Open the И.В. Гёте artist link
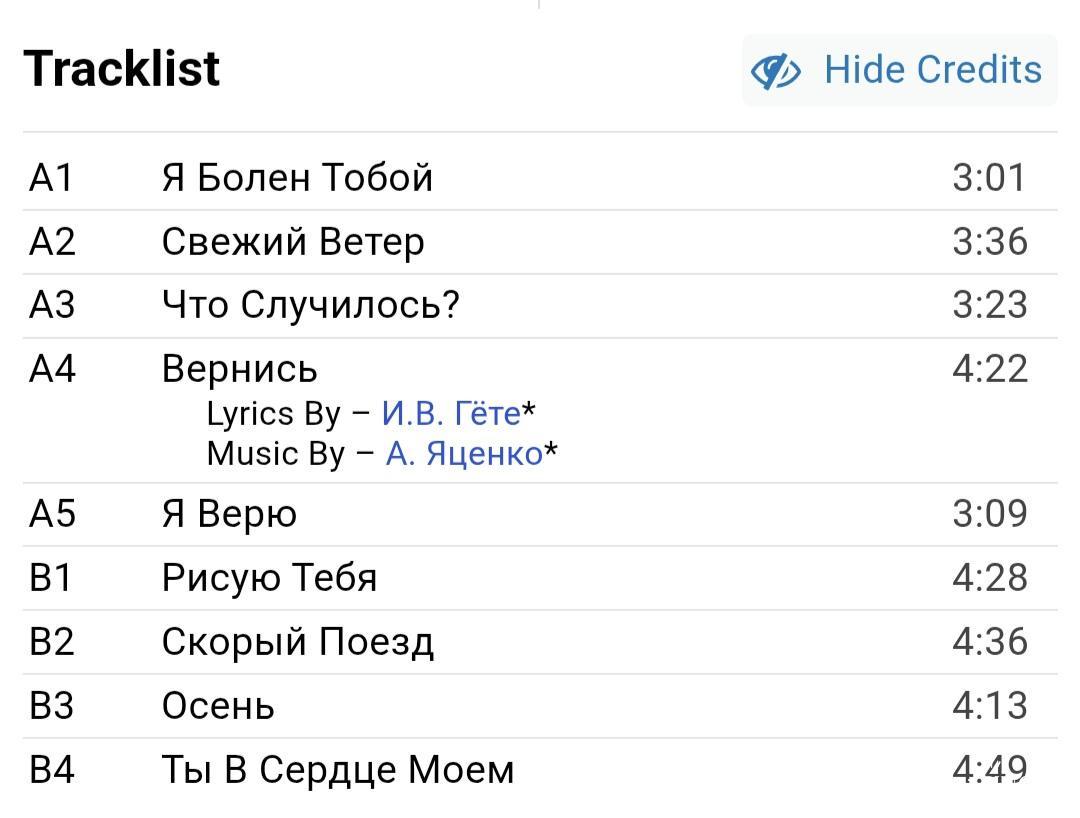Screen dimensions: 1080x818 click(451, 414)
